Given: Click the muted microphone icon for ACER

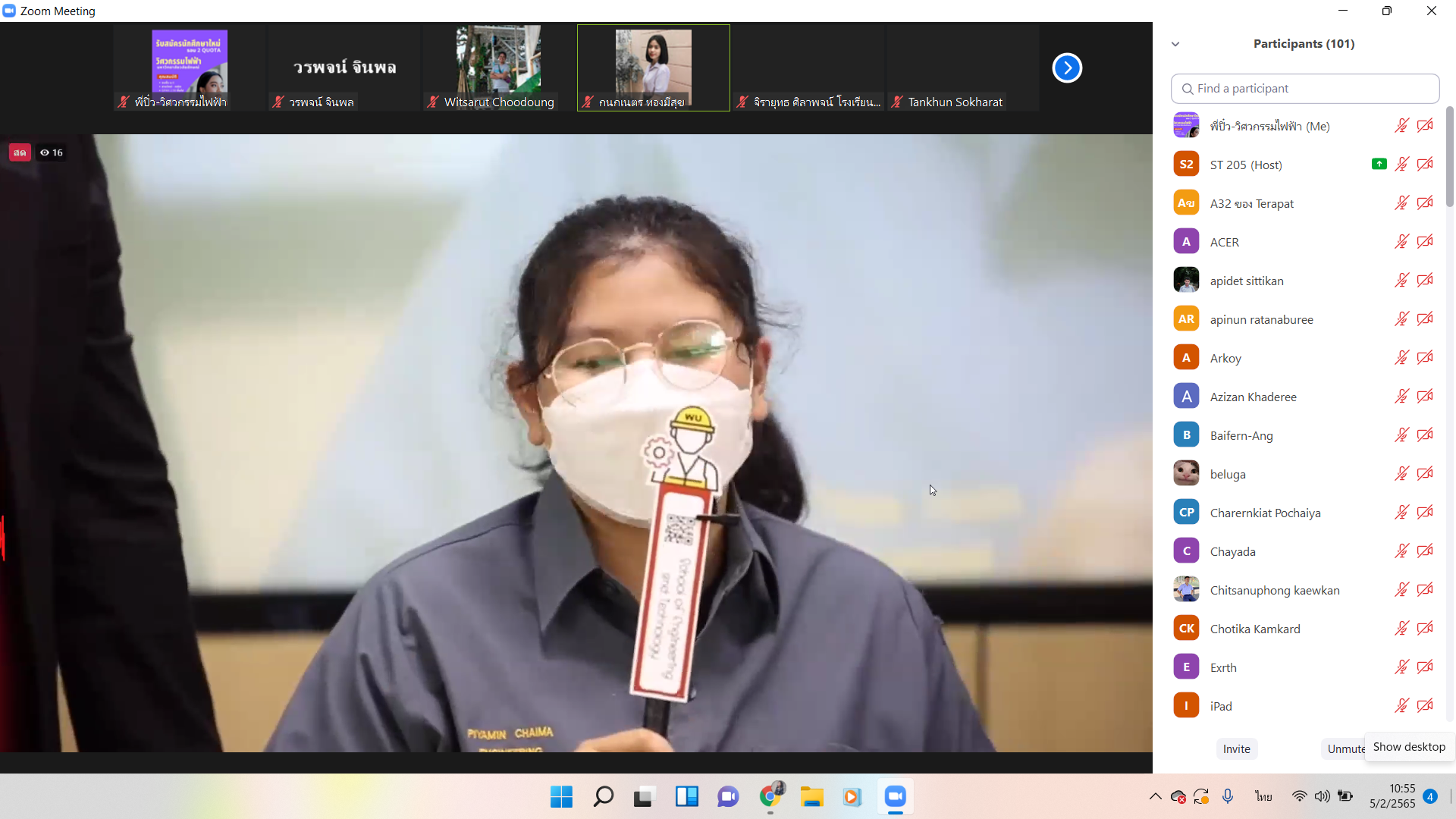Looking at the screenshot, I should (1401, 242).
